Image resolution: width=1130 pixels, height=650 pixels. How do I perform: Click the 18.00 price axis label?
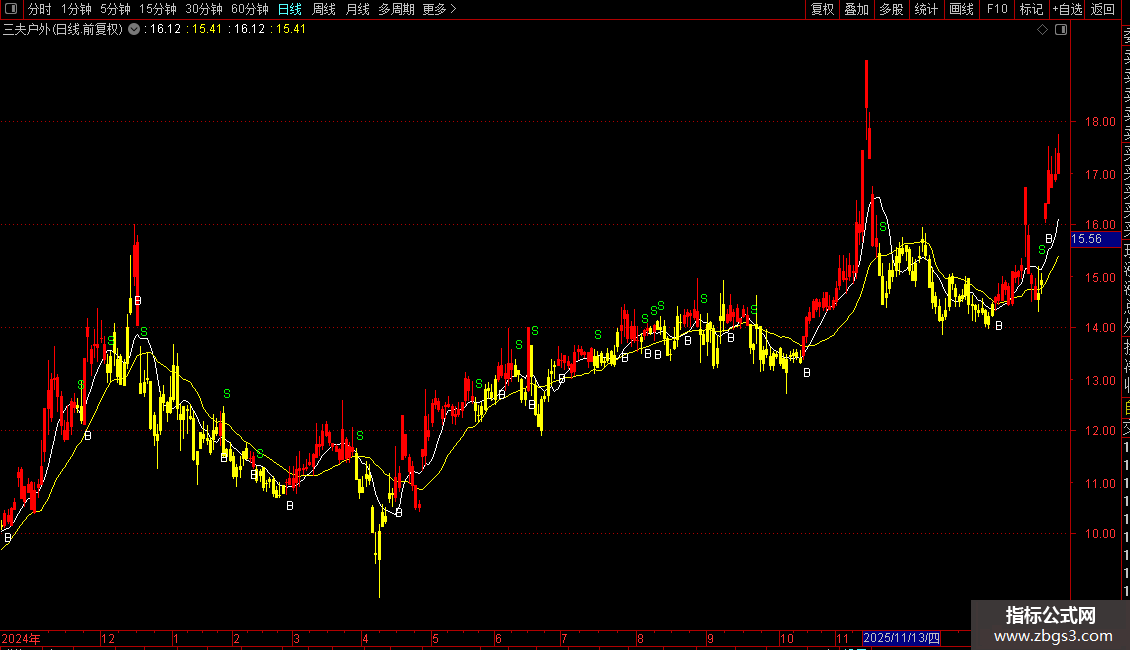(1100, 122)
